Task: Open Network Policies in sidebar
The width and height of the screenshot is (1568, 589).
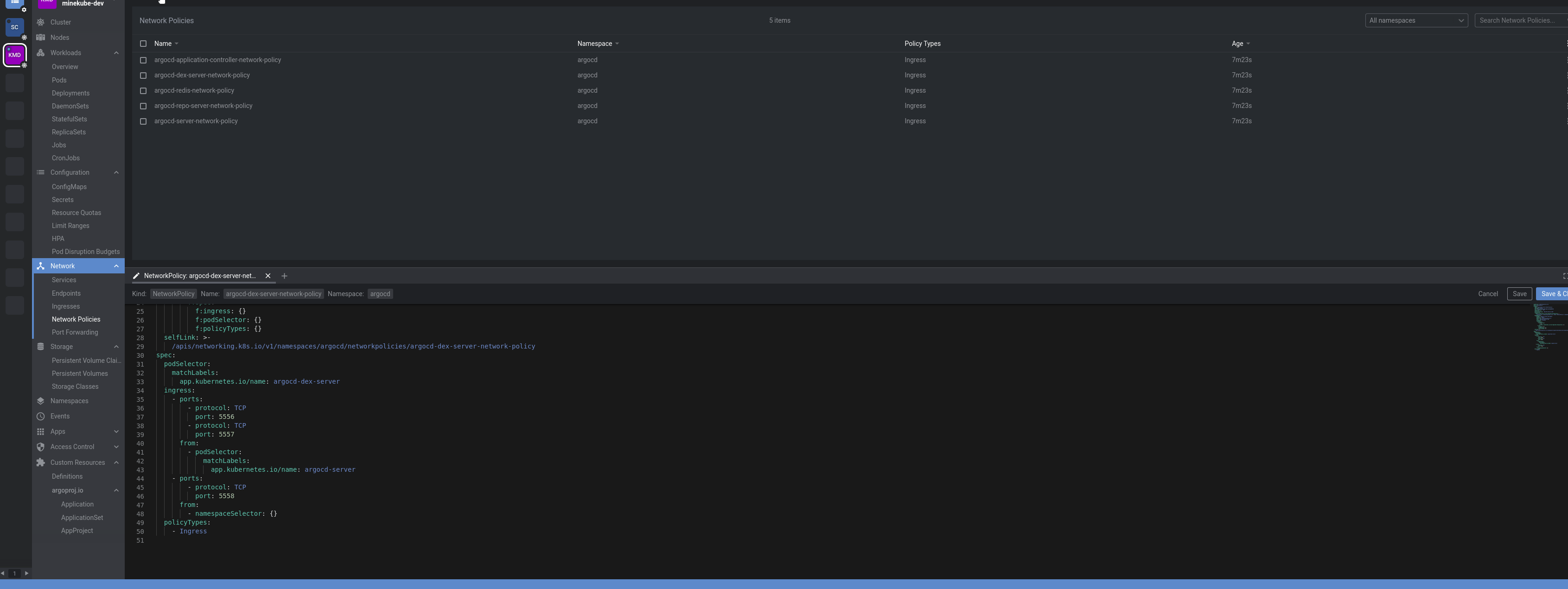Action: point(76,319)
